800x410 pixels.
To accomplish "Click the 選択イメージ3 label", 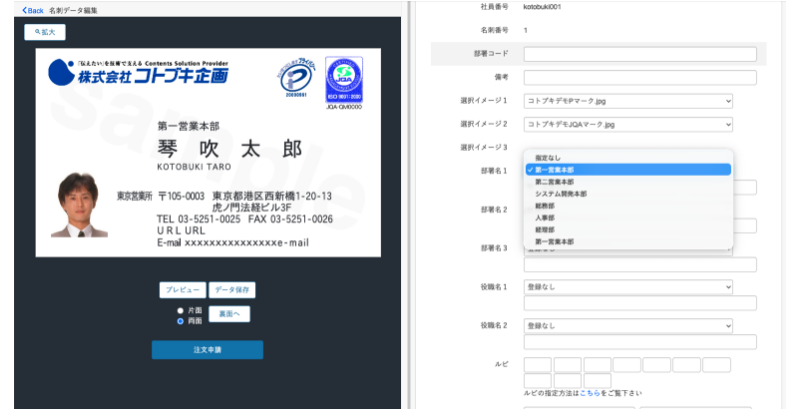I will point(484,148).
